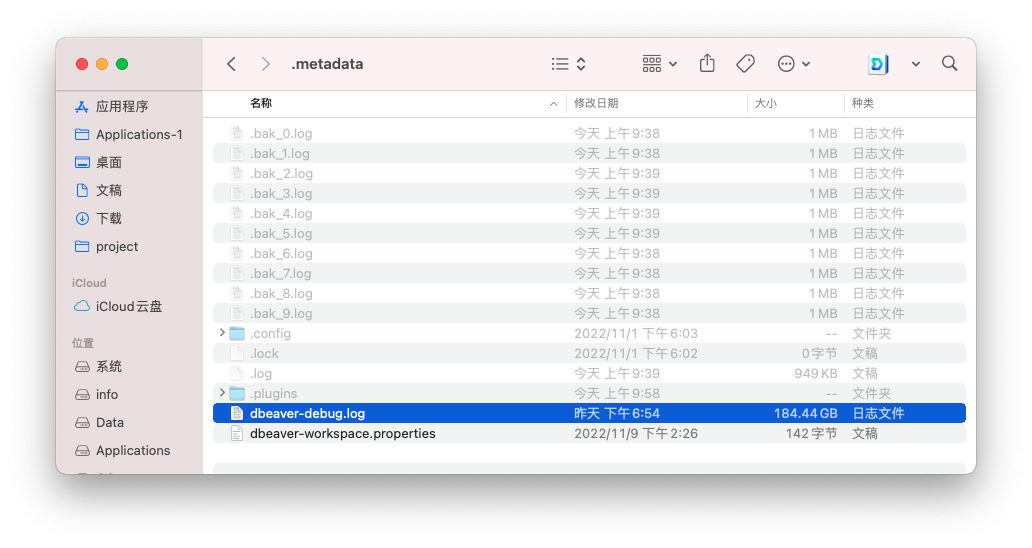1032x548 pixels.
Task: Select the .bak_3.log file
Action: [x=589, y=193]
